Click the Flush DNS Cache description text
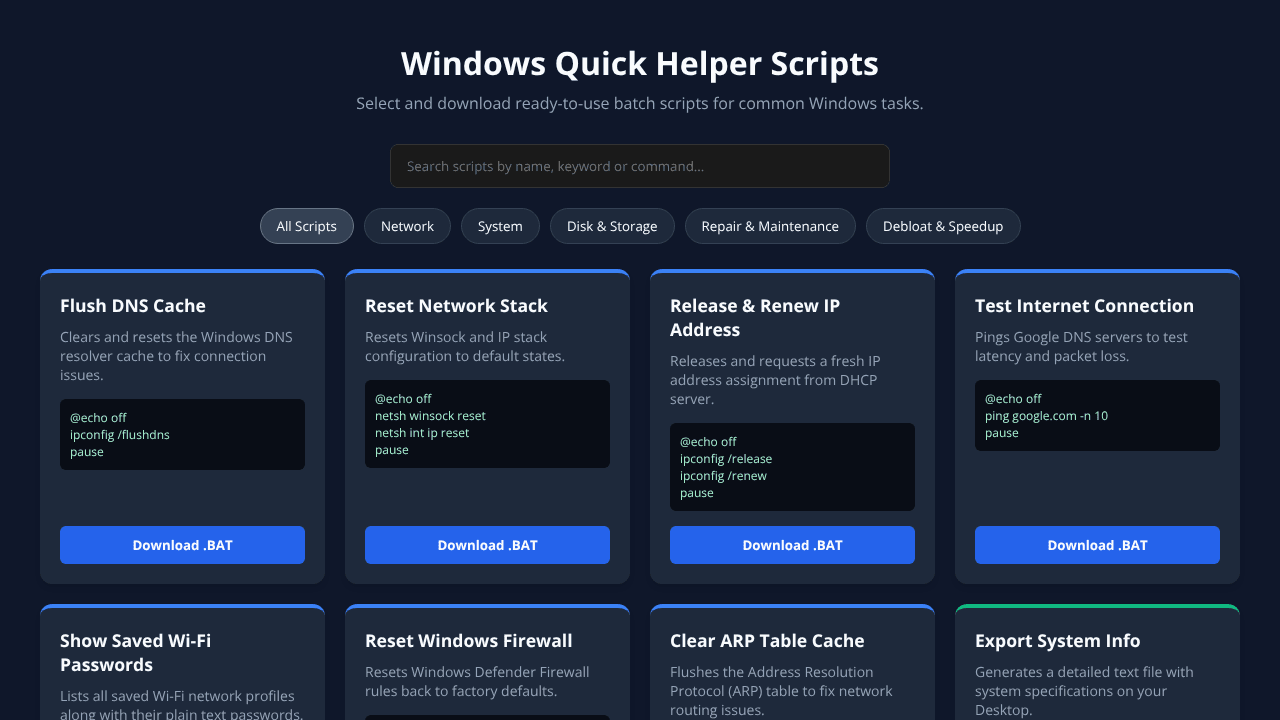 point(177,356)
